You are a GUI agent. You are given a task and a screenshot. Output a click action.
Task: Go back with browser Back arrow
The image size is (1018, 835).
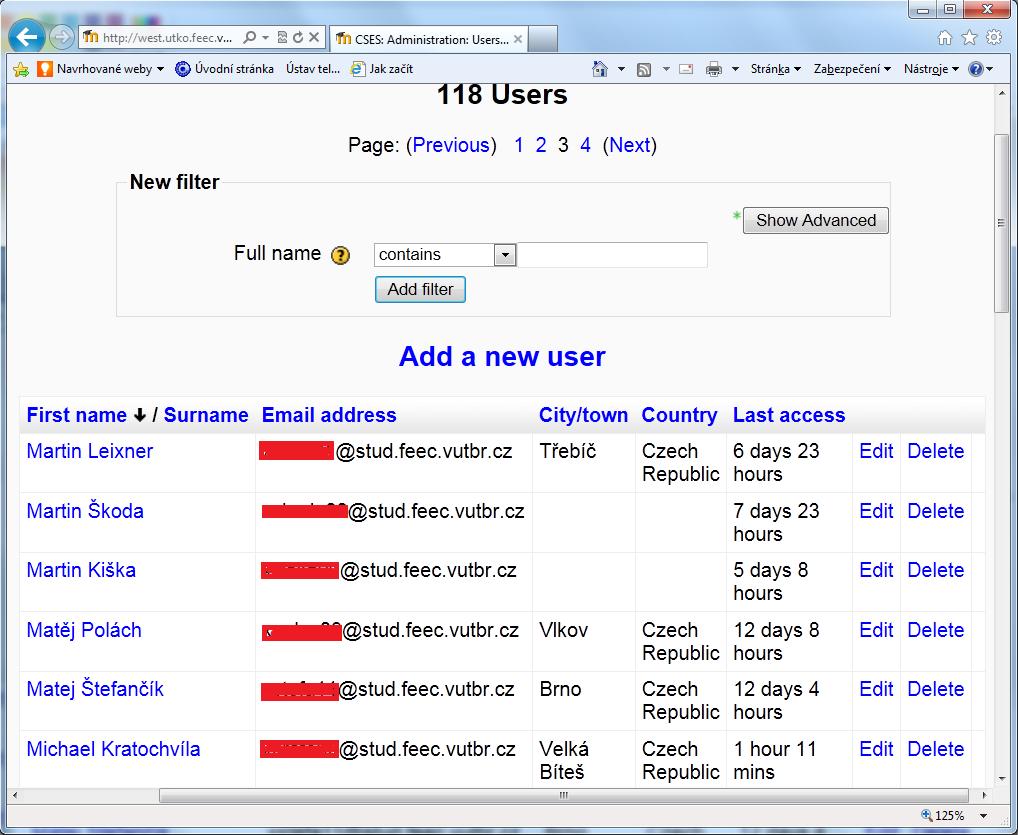coord(27,37)
